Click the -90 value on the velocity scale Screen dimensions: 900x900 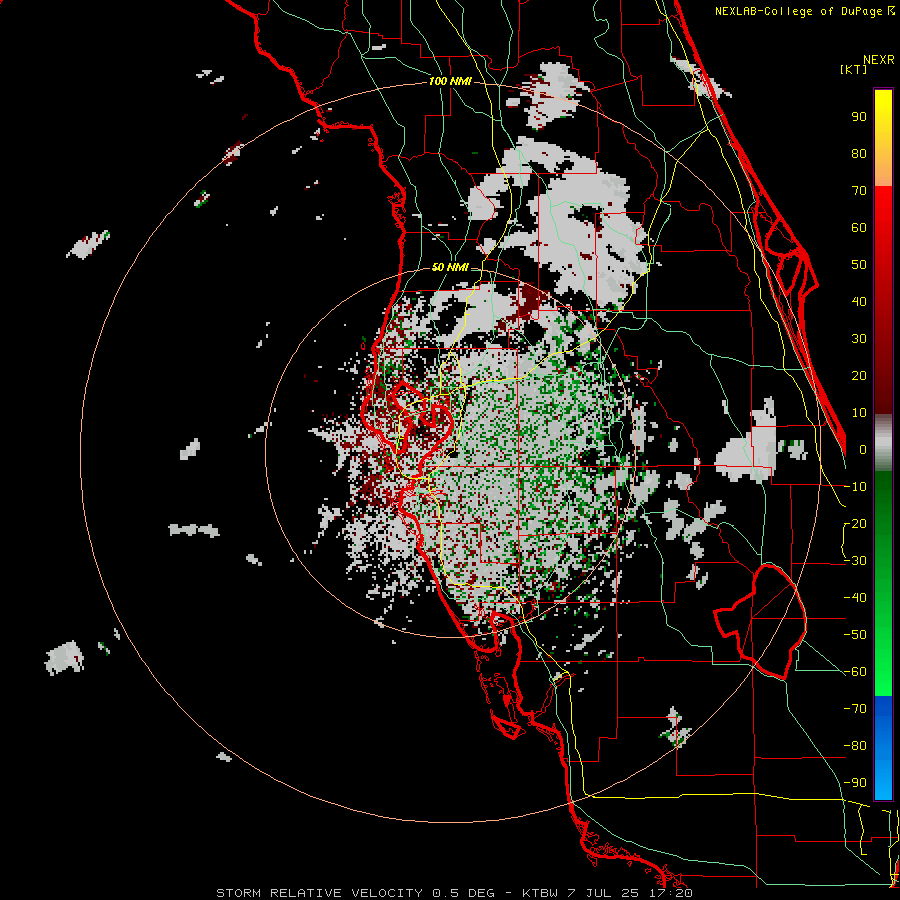tap(855, 783)
